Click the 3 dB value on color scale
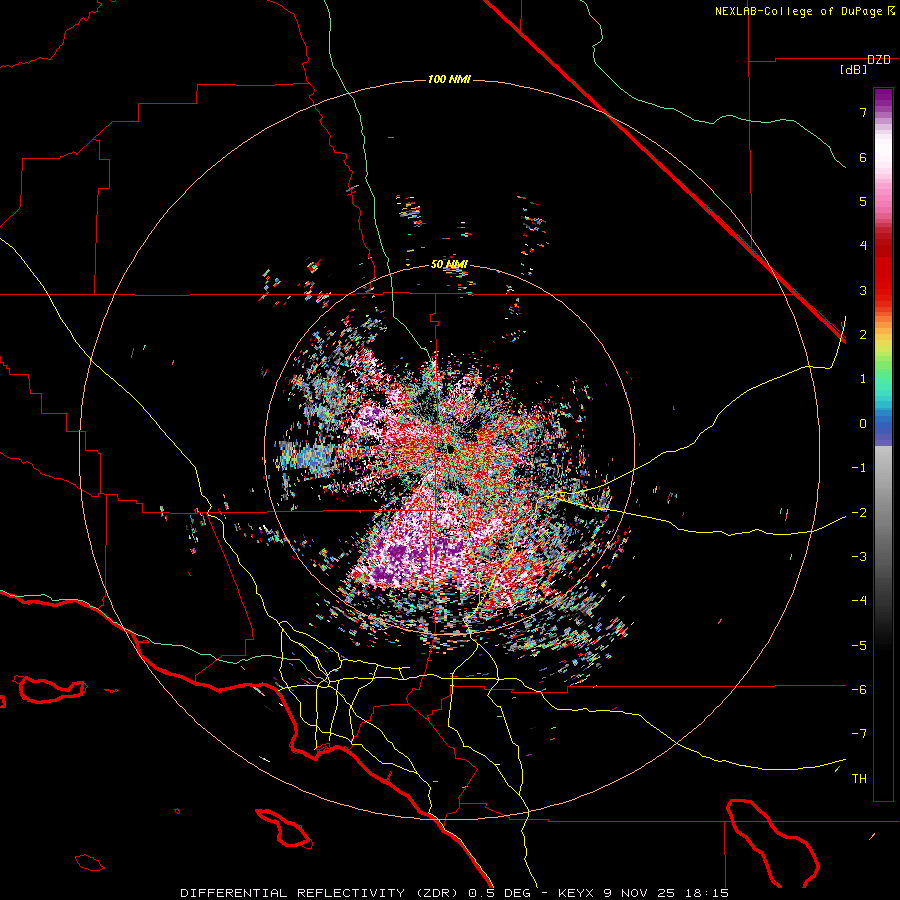 863,290
